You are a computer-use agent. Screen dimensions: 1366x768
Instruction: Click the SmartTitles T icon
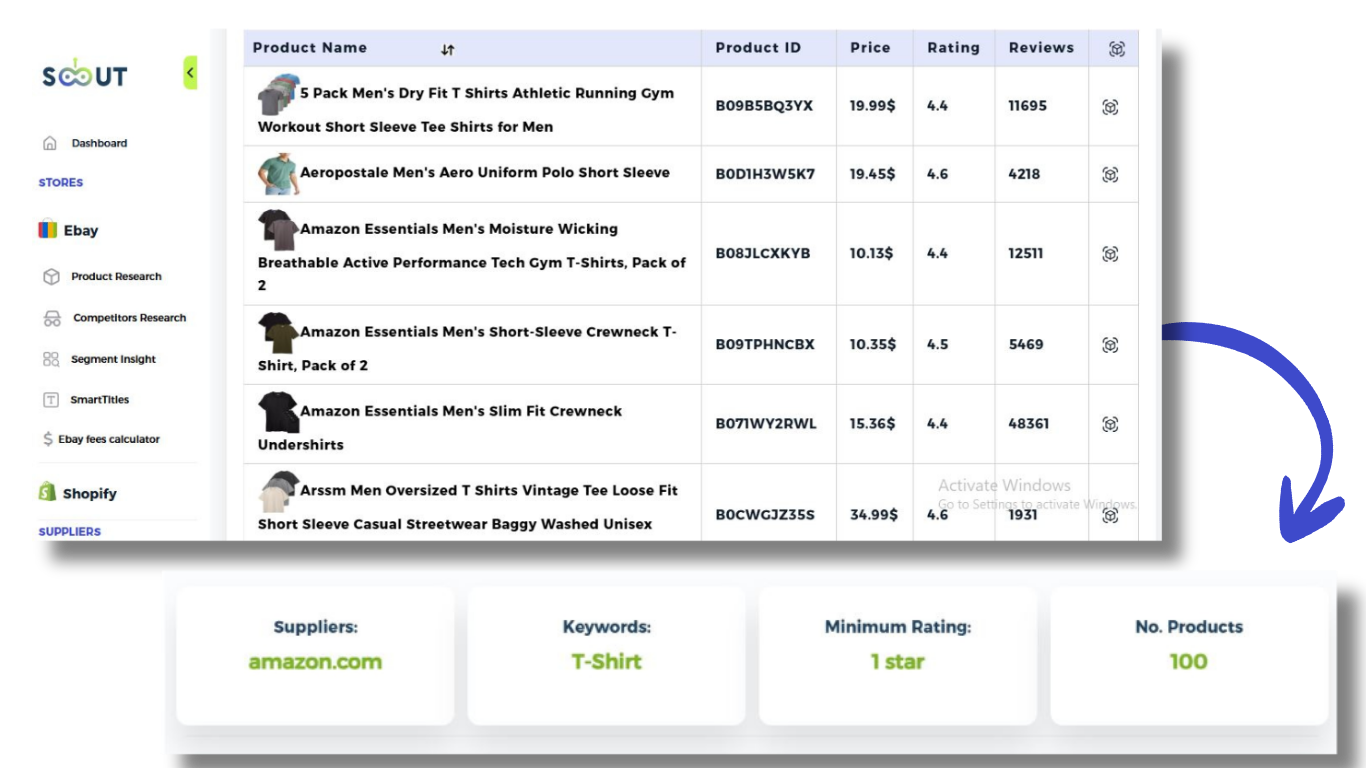click(x=51, y=400)
